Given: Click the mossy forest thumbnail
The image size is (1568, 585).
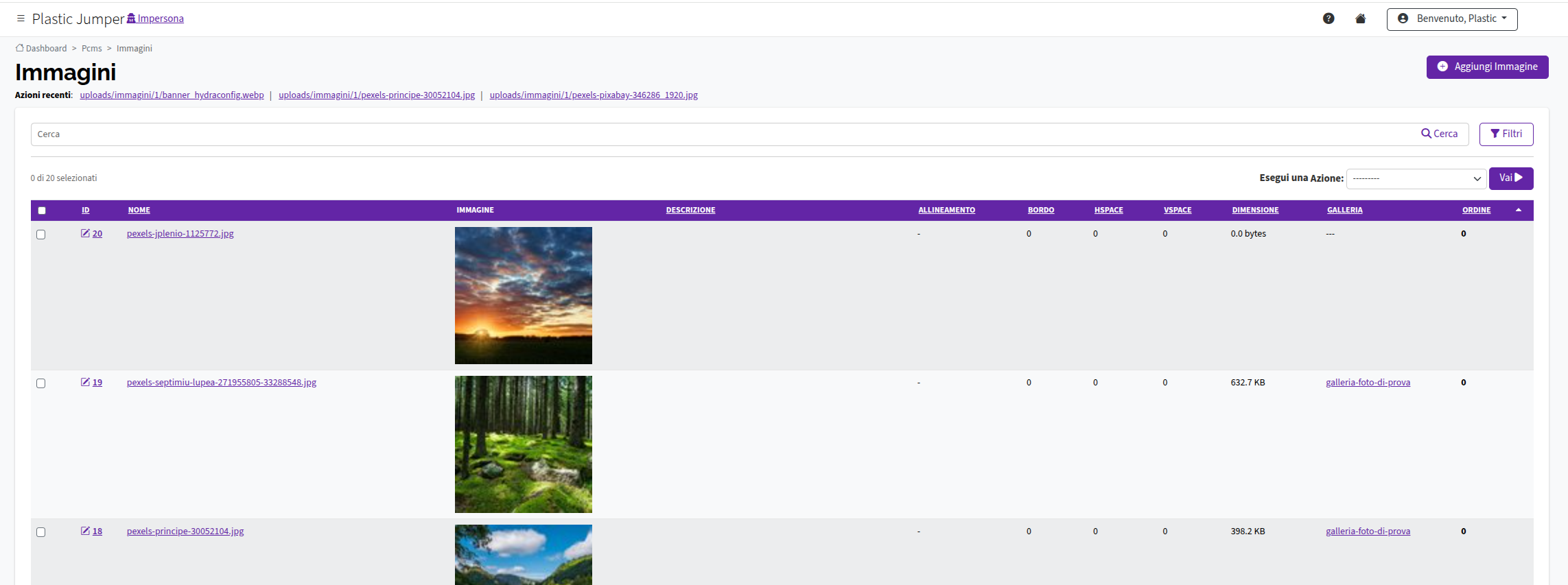Looking at the screenshot, I should (x=524, y=444).
